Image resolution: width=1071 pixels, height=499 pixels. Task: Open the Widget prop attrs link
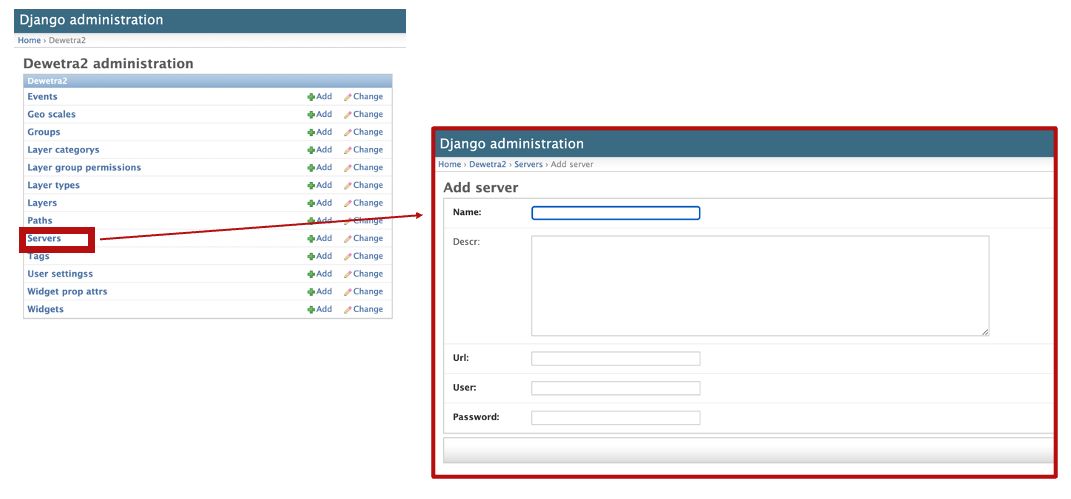click(x=67, y=291)
